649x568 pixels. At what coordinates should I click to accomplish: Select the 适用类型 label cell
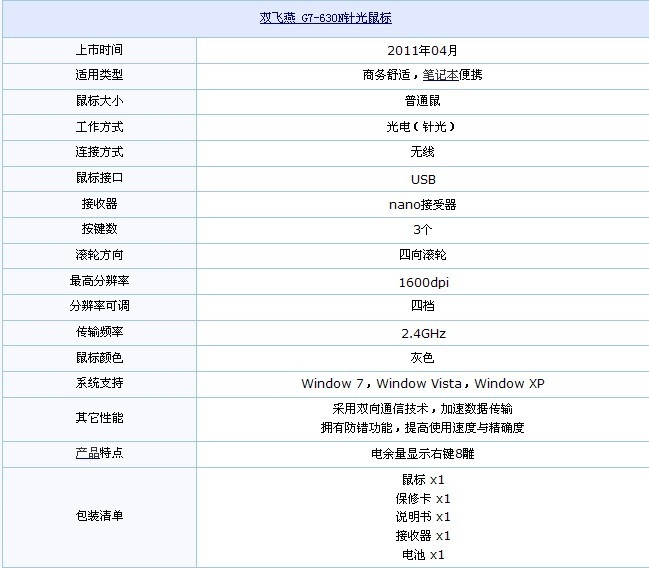99,75
